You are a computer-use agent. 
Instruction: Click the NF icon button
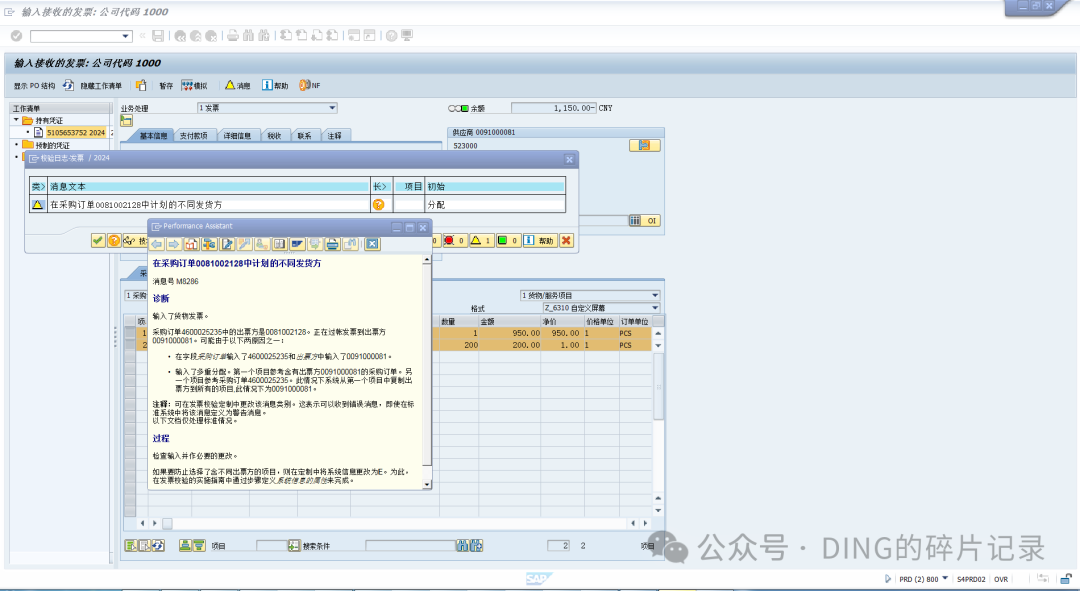[310, 85]
